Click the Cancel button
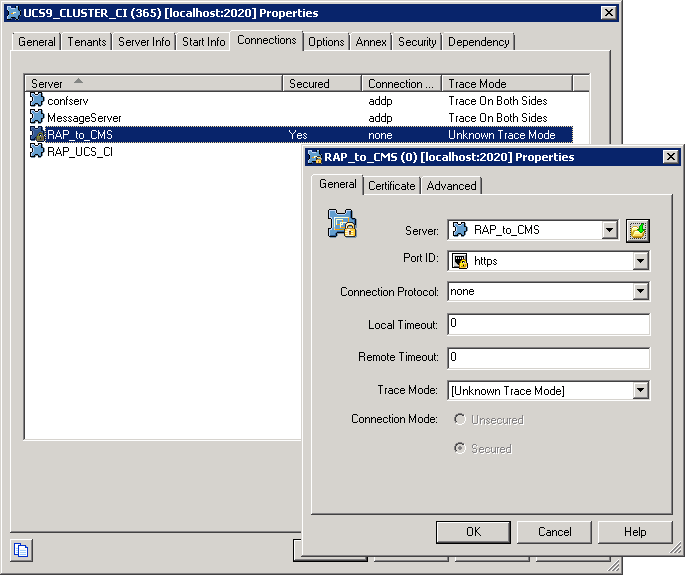 click(554, 532)
